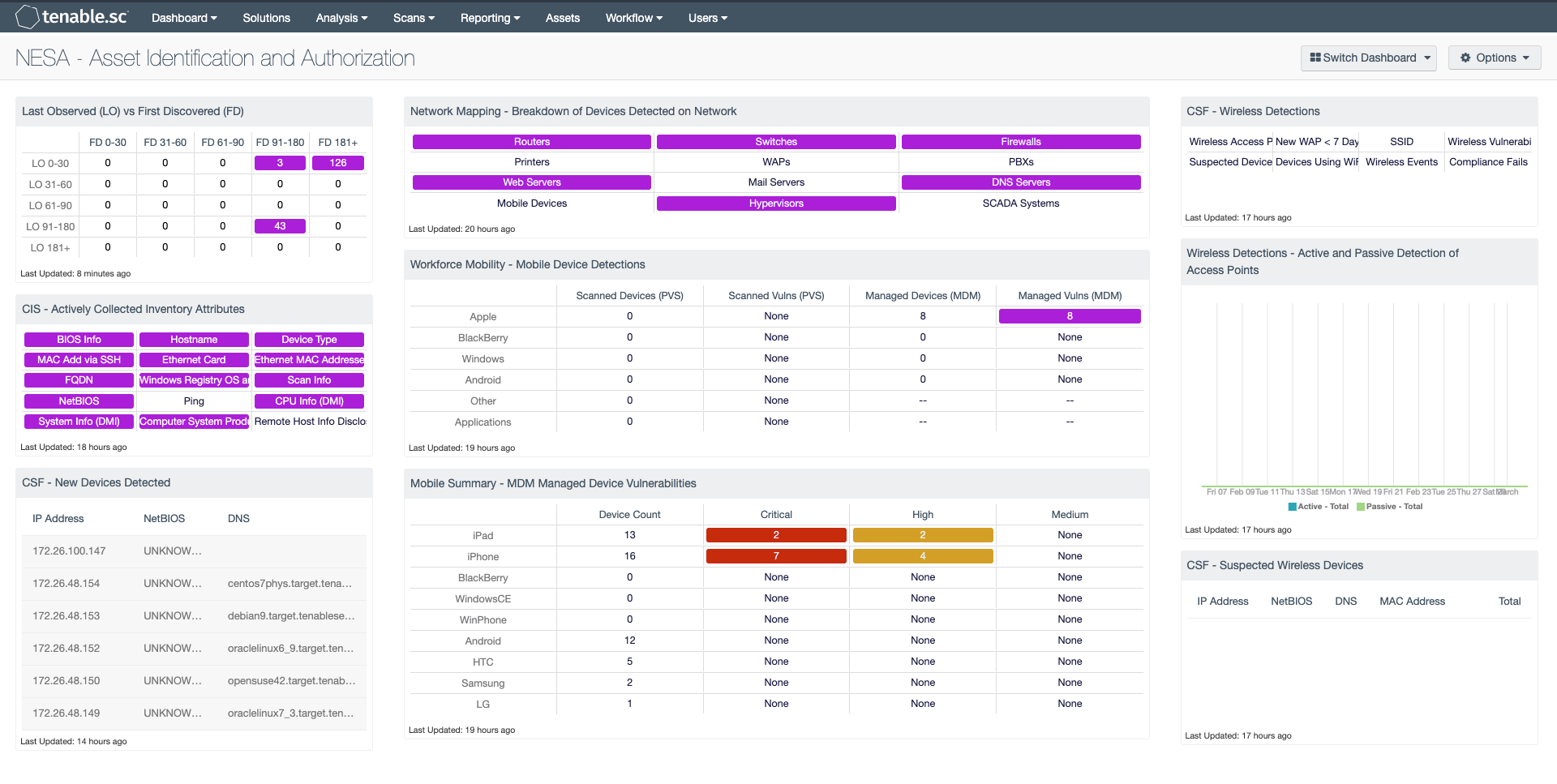The width and height of the screenshot is (1557, 784).
Task: Click the Hostname indicator
Action: [x=194, y=340]
